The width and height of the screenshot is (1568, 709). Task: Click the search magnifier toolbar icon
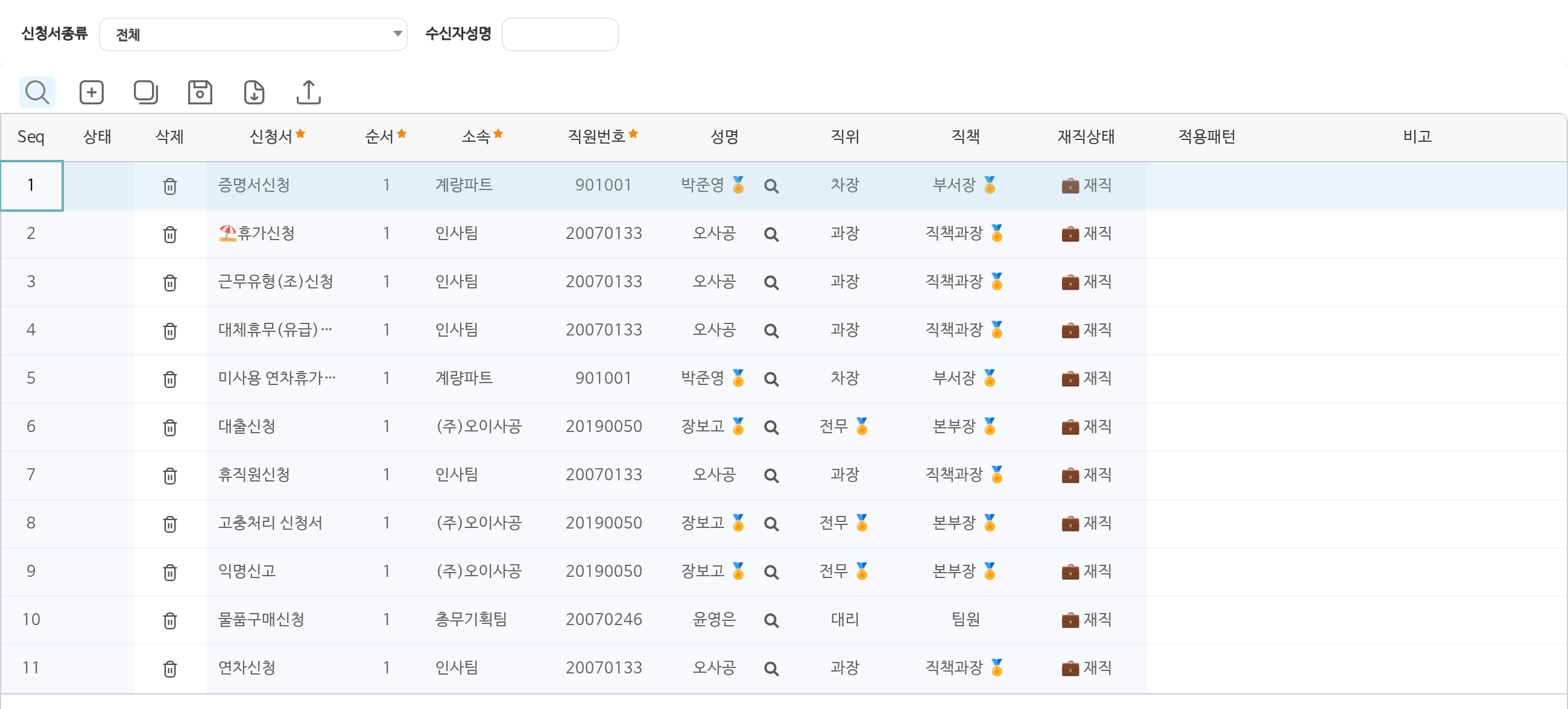[x=37, y=92]
